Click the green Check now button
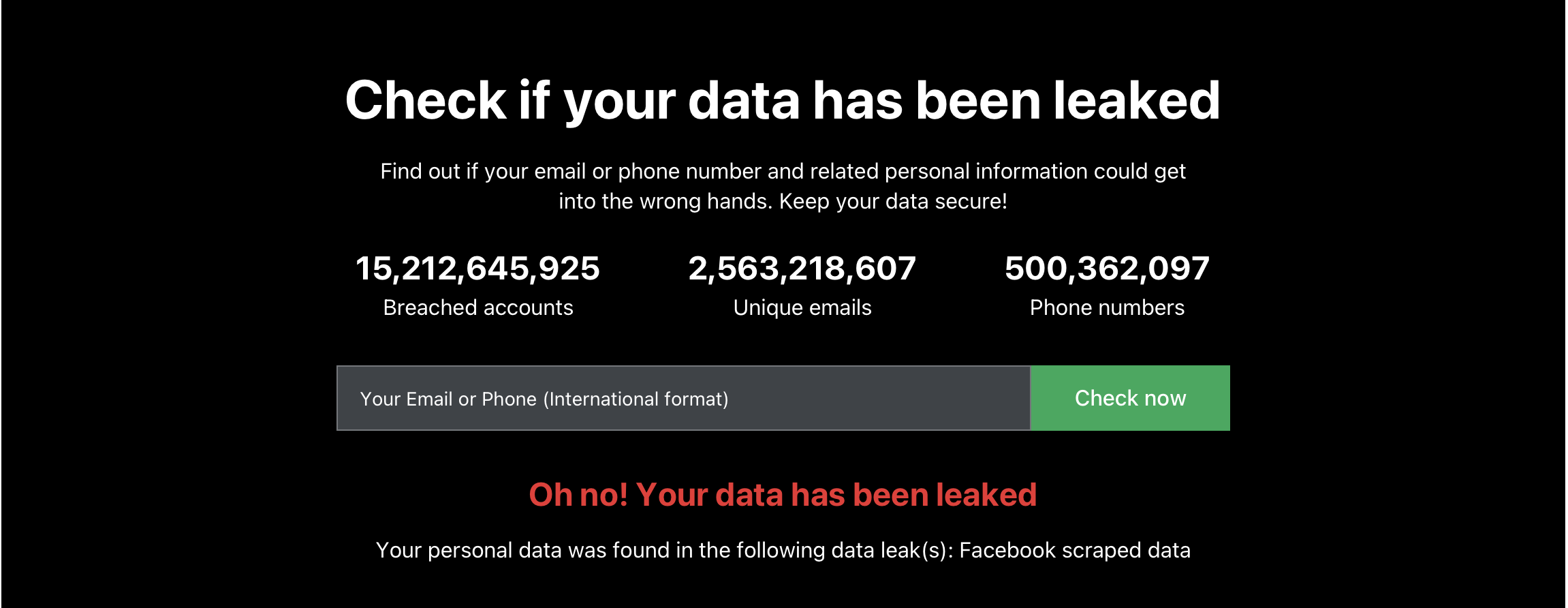Viewport: 1568px width, 608px height. tap(1130, 398)
